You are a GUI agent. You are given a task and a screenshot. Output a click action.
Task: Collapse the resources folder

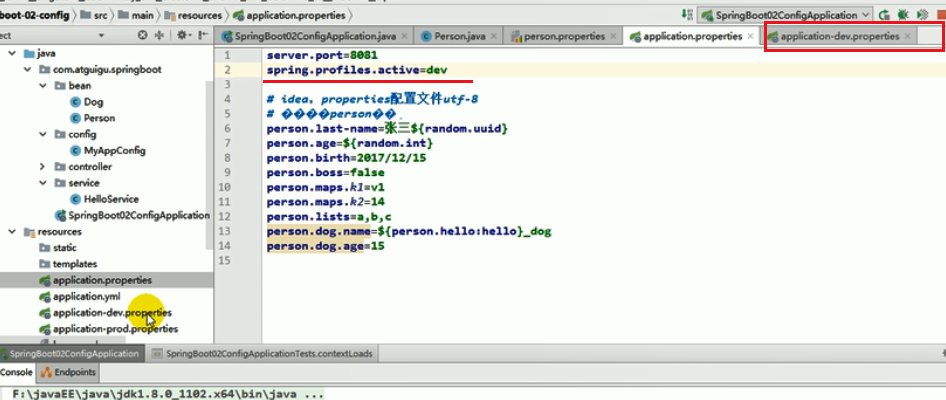pyautogui.click(x=11, y=232)
